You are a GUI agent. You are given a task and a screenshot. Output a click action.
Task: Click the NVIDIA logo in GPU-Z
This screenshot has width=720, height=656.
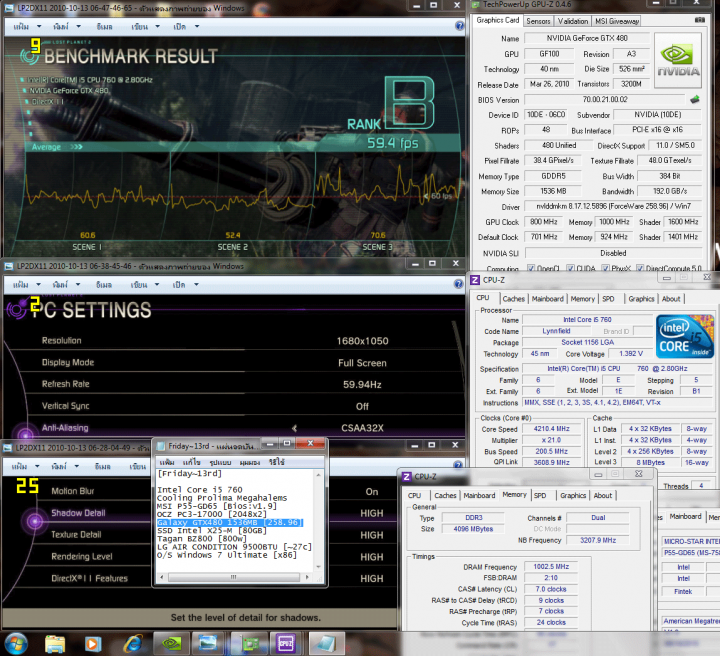click(678, 61)
